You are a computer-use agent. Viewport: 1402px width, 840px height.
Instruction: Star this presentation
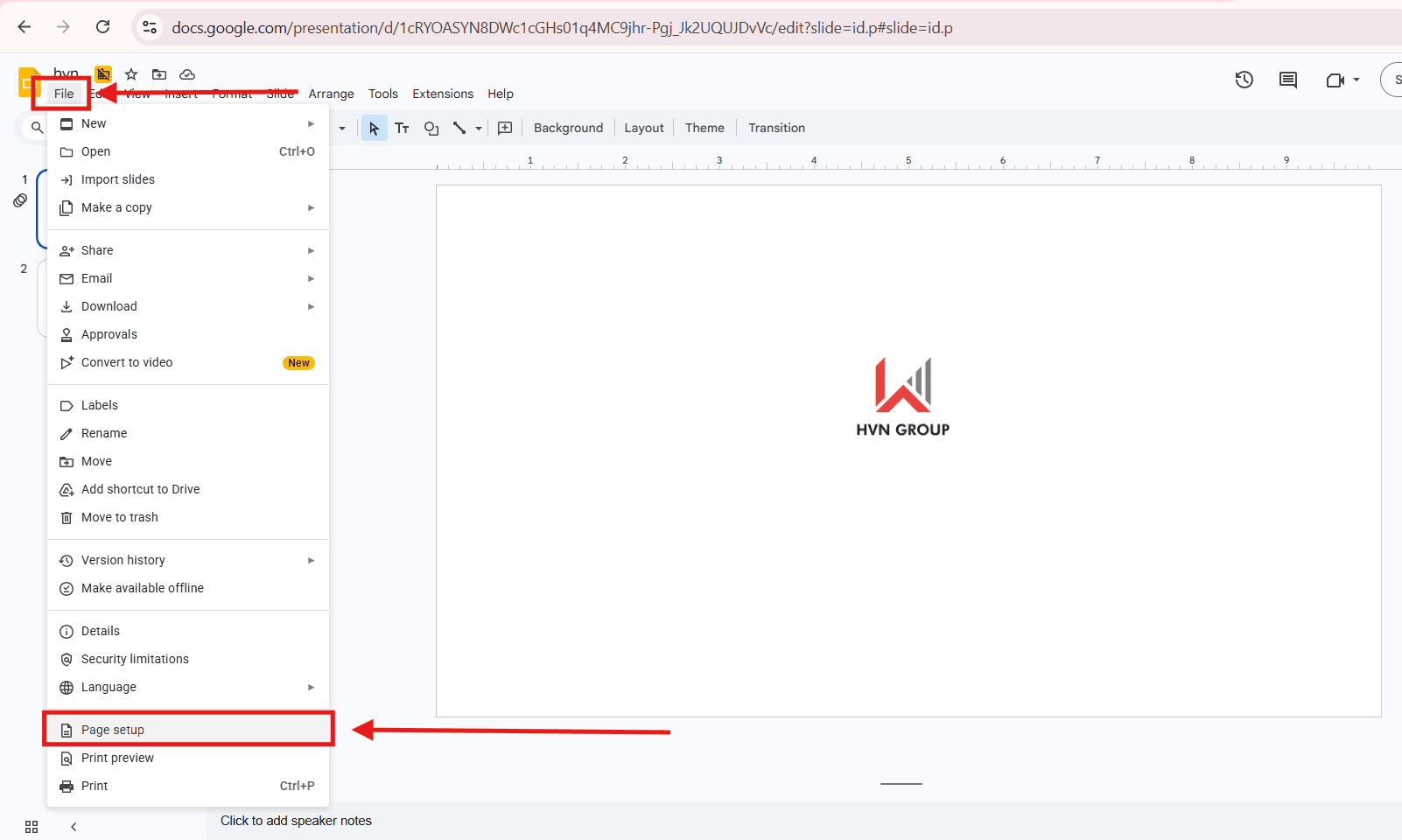coord(131,74)
